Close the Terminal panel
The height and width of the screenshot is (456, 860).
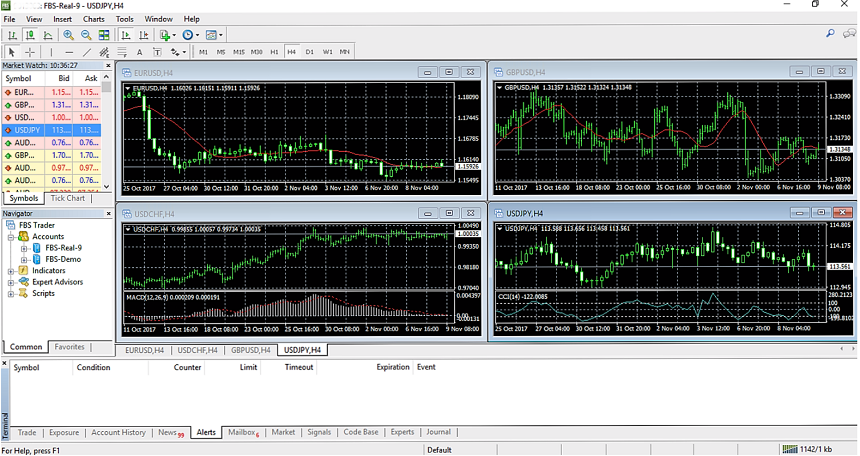(5, 363)
